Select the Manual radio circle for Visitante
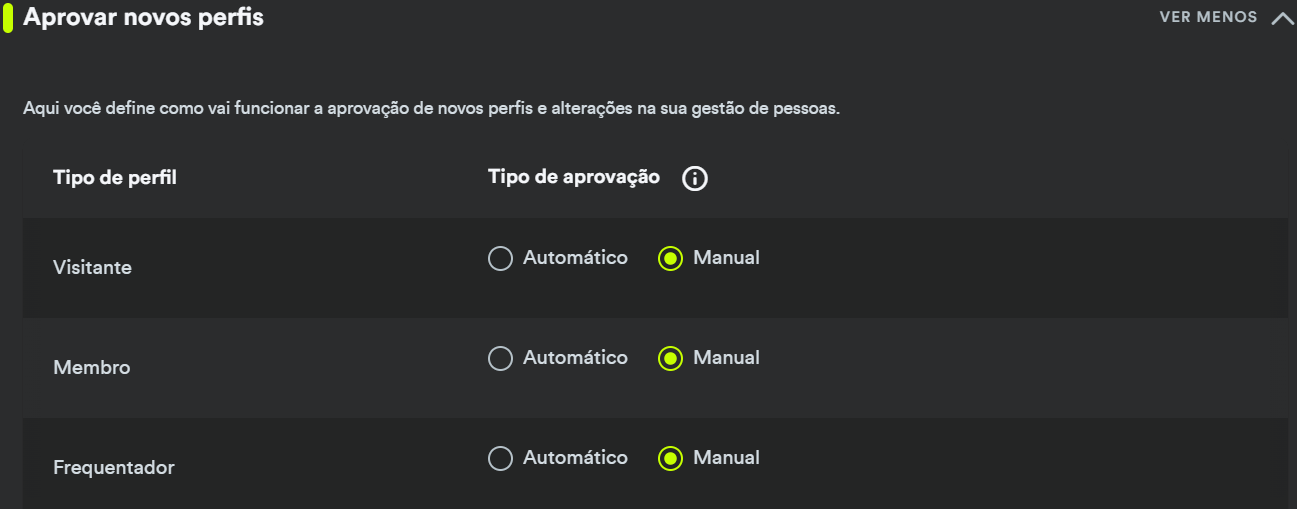Image resolution: width=1297 pixels, height=509 pixels. pos(670,259)
